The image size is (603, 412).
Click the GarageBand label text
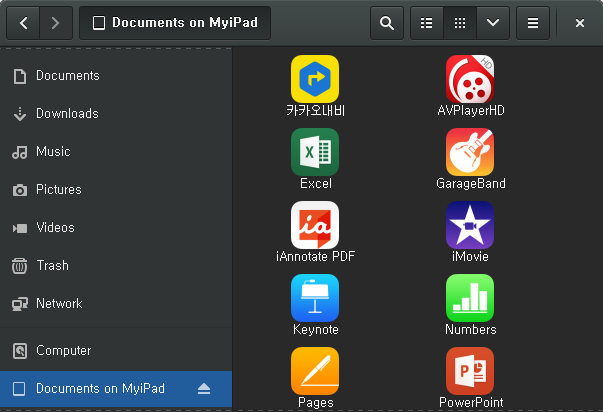tap(471, 183)
